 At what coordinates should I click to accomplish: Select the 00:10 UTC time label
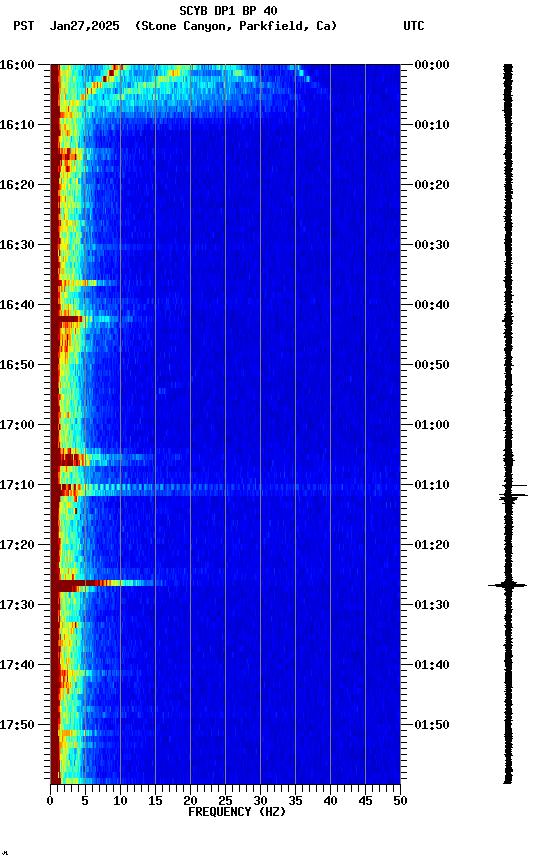[x=432, y=125]
